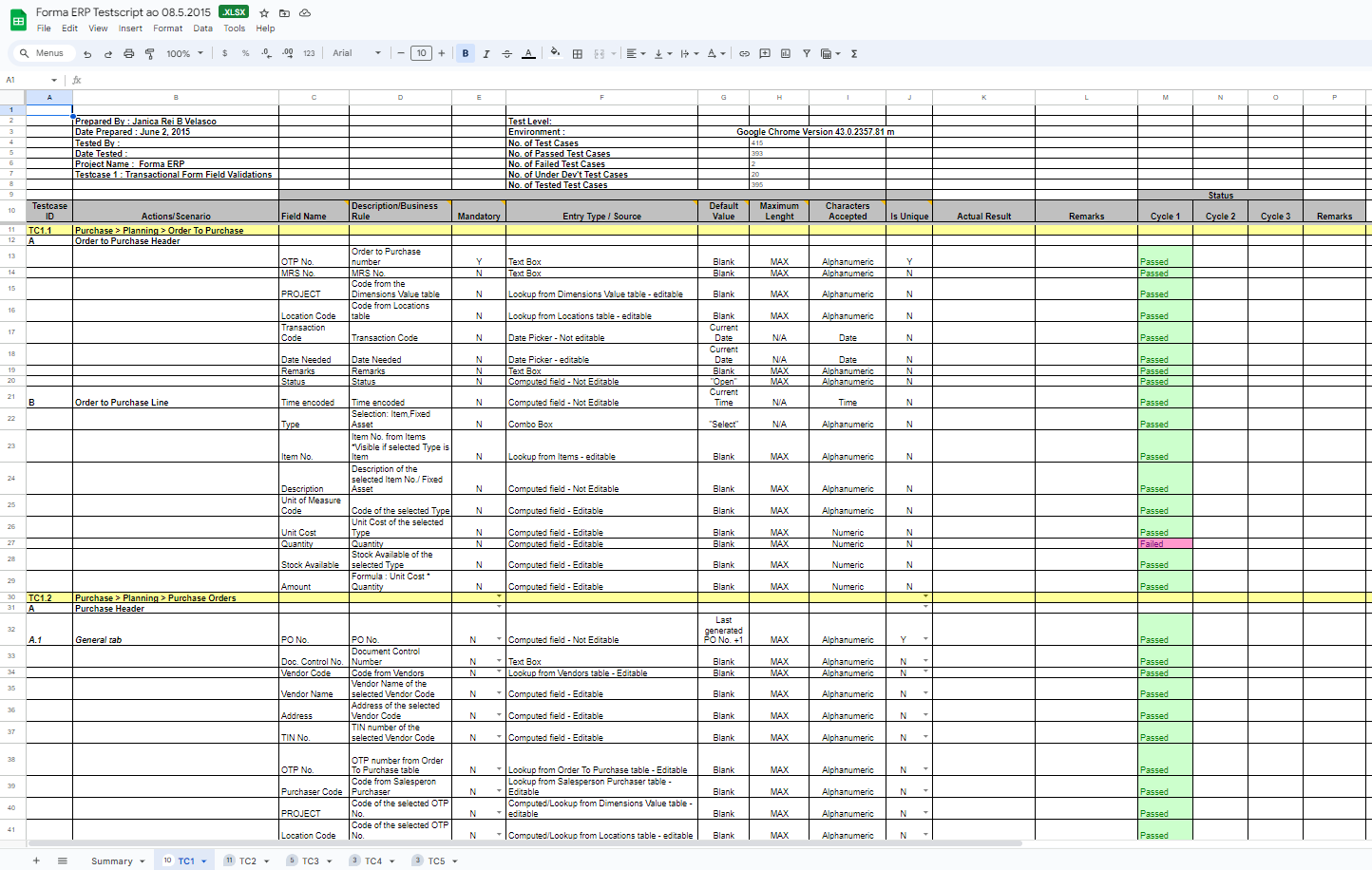The width and height of the screenshot is (1372, 870).
Task: Open the All sheets list icon
Action: [63, 861]
